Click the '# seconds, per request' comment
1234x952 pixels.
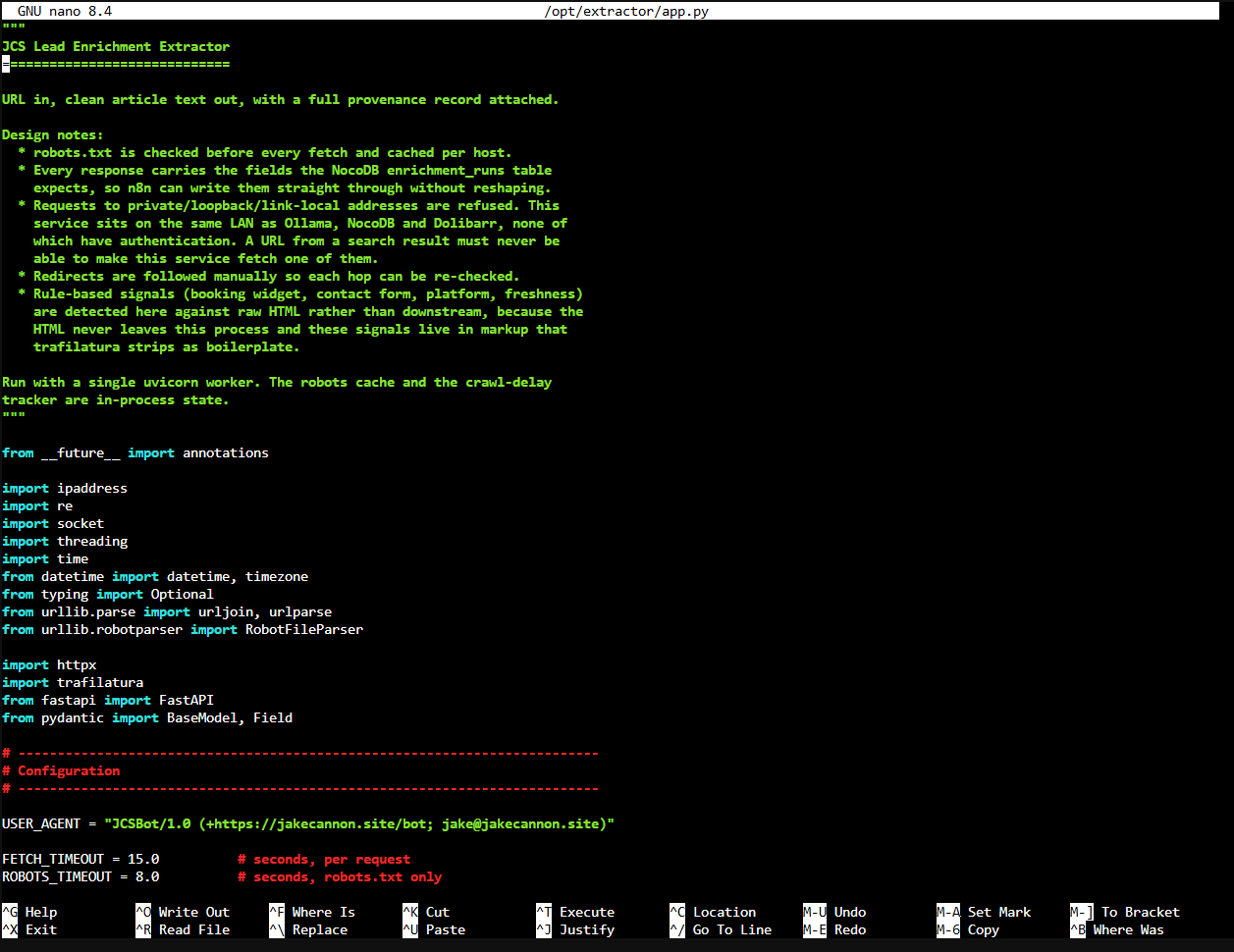(x=324, y=859)
